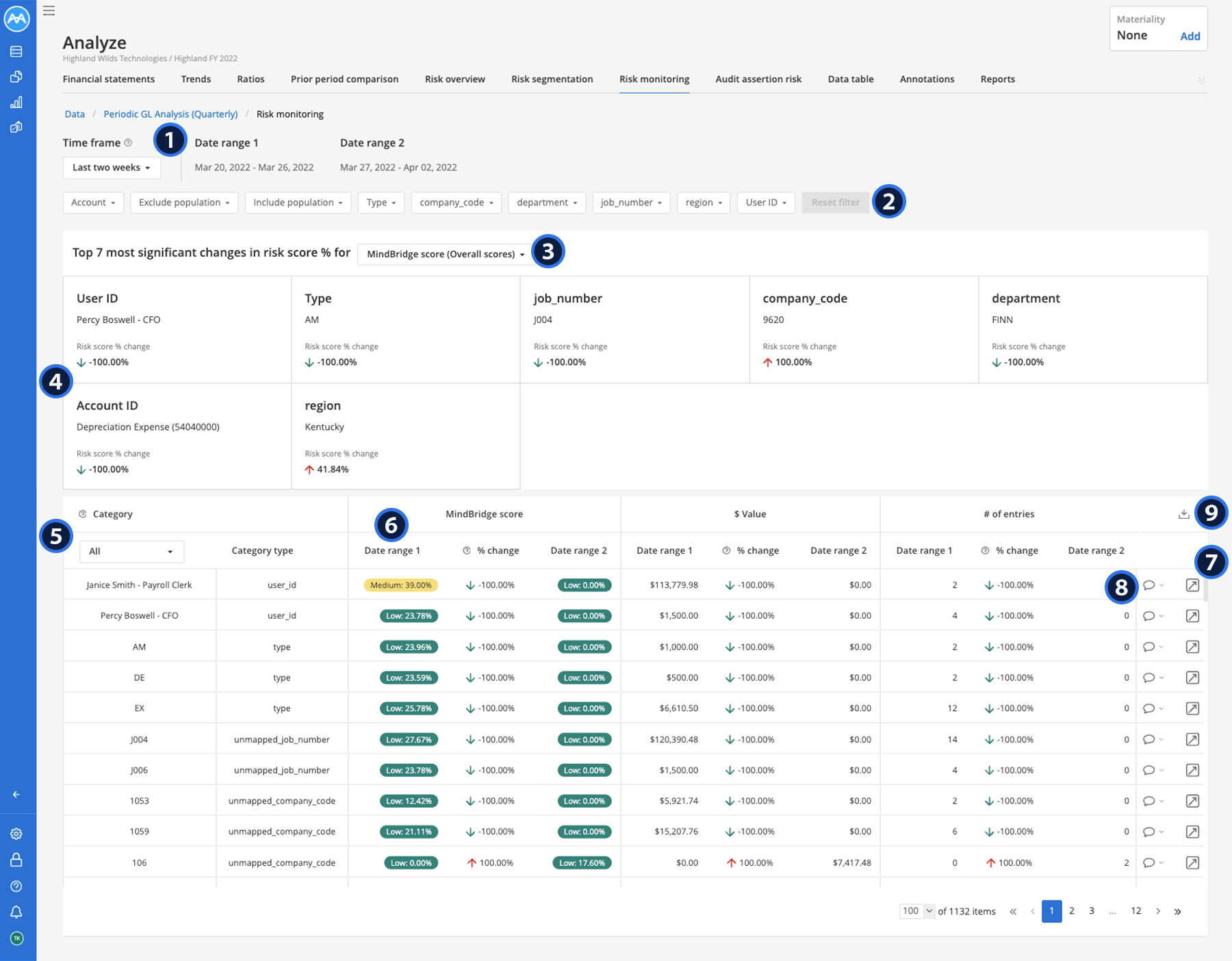Open the region filter dropdown
This screenshot has height=961, width=1232.
pyautogui.click(x=704, y=203)
